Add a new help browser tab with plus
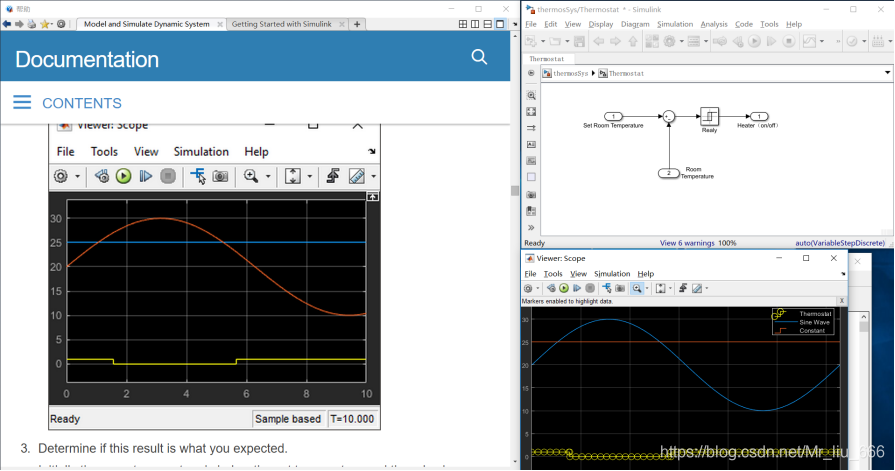This screenshot has height=471, width=895. point(357,24)
